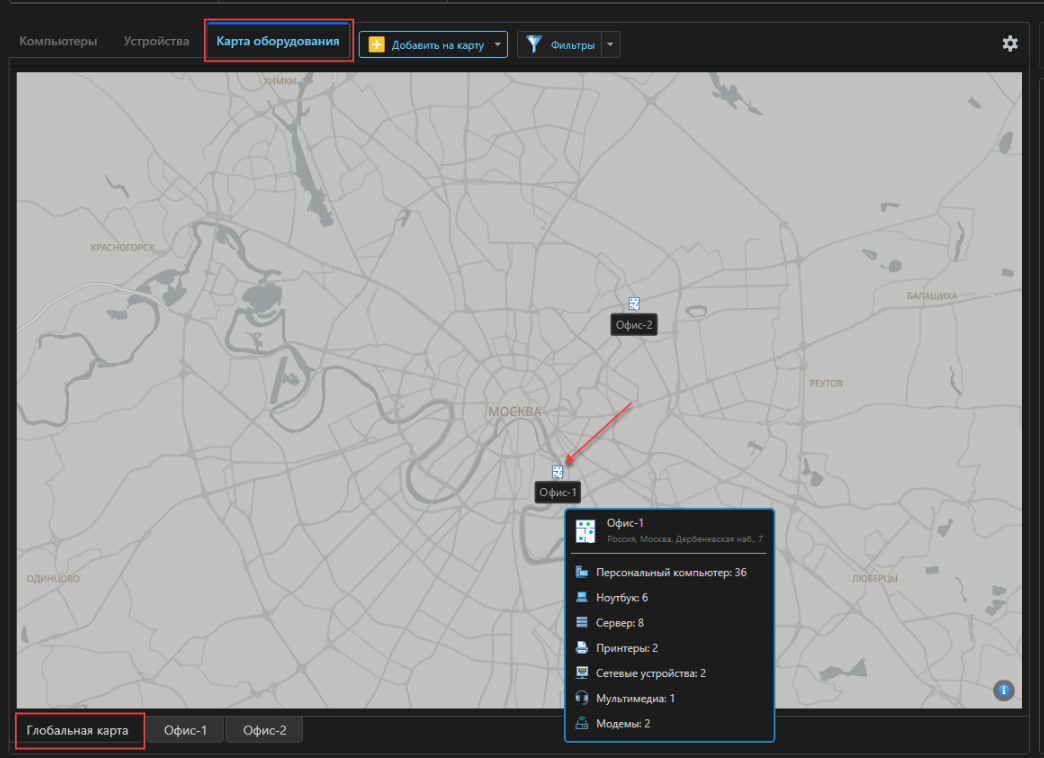The height and width of the screenshot is (758, 1044).
Task: Open the Офис-1 bottom map tab
Action: coord(185,730)
